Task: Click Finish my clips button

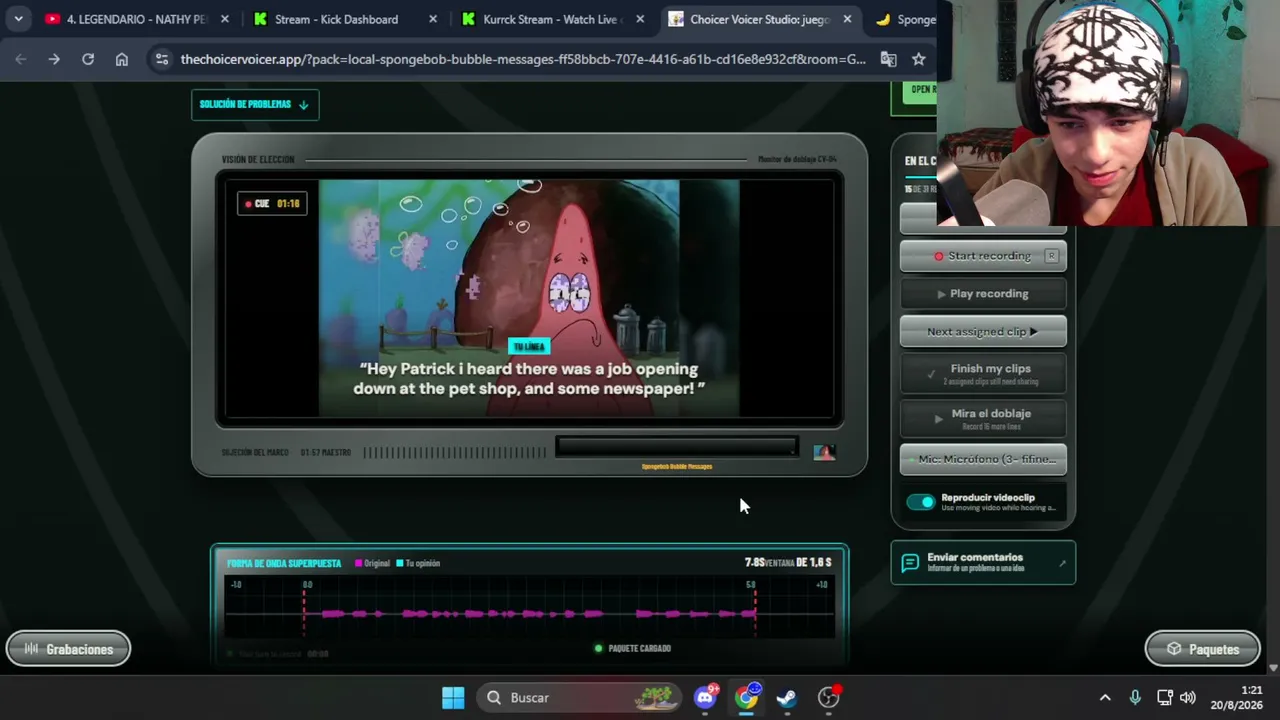Action: click(983, 373)
